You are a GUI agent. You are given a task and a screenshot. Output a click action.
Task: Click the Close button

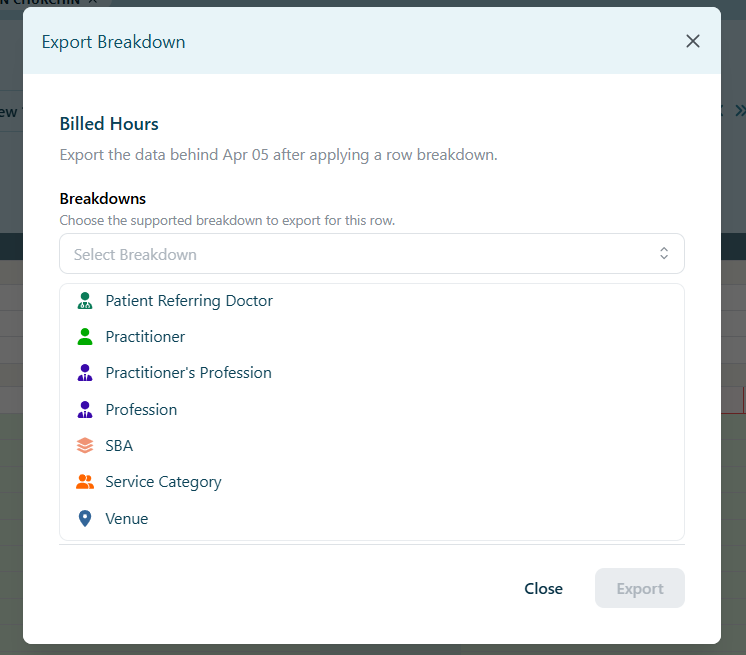click(543, 588)
